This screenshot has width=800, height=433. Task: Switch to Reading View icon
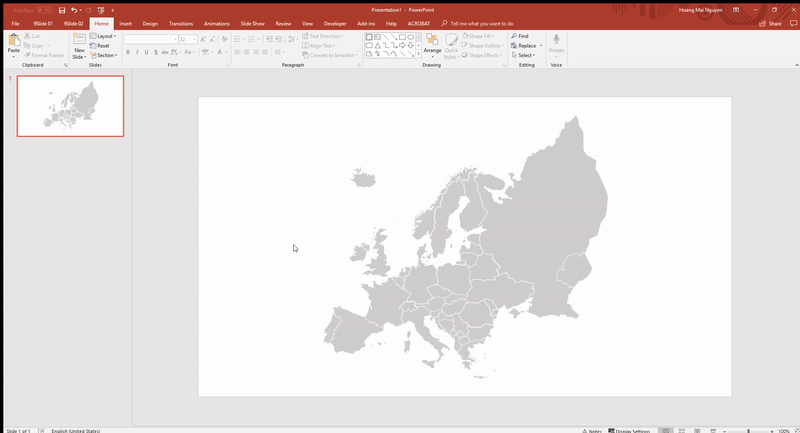pos(697,431)
